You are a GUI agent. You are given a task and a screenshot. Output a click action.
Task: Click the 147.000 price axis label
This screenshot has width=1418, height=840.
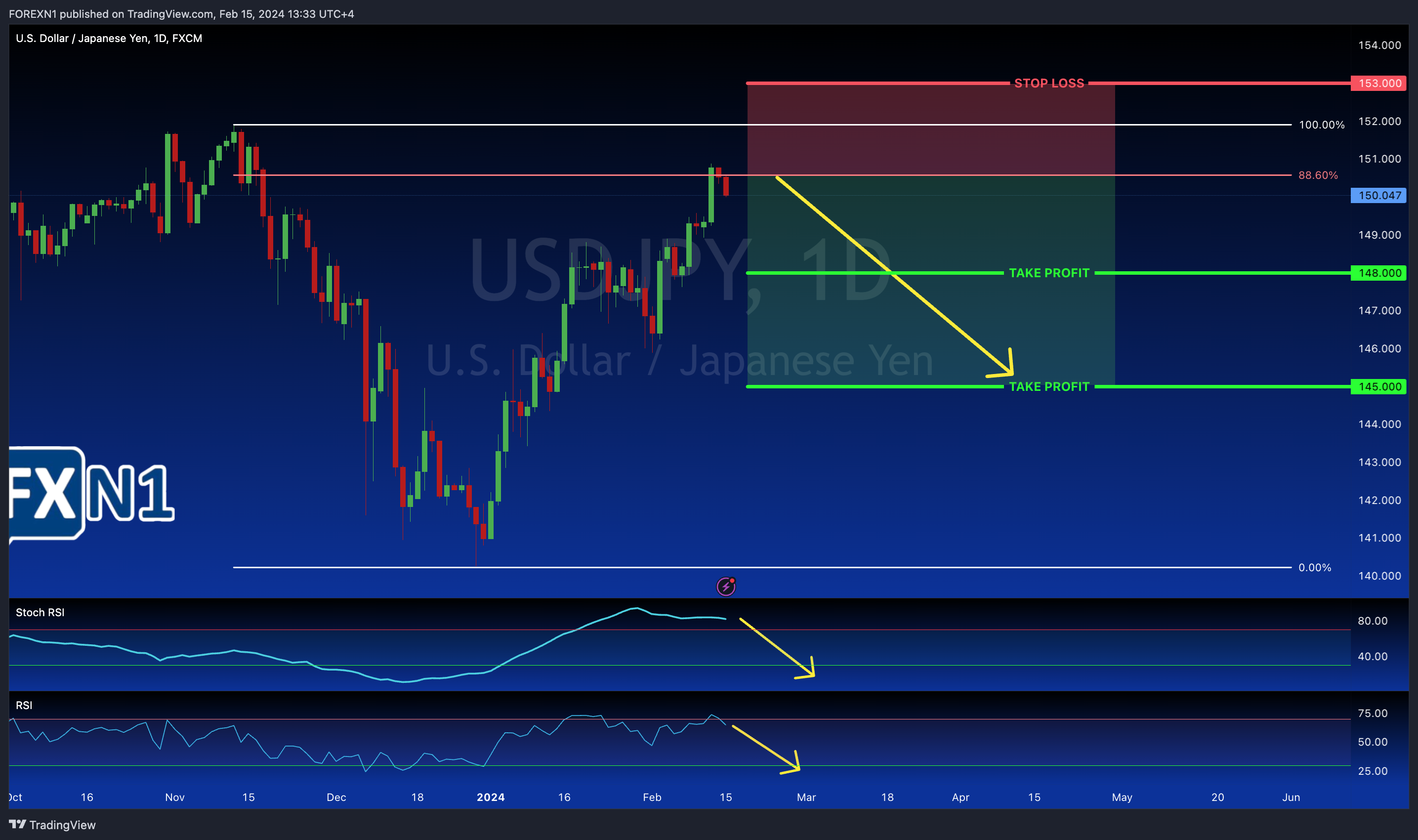point(1379,310)
